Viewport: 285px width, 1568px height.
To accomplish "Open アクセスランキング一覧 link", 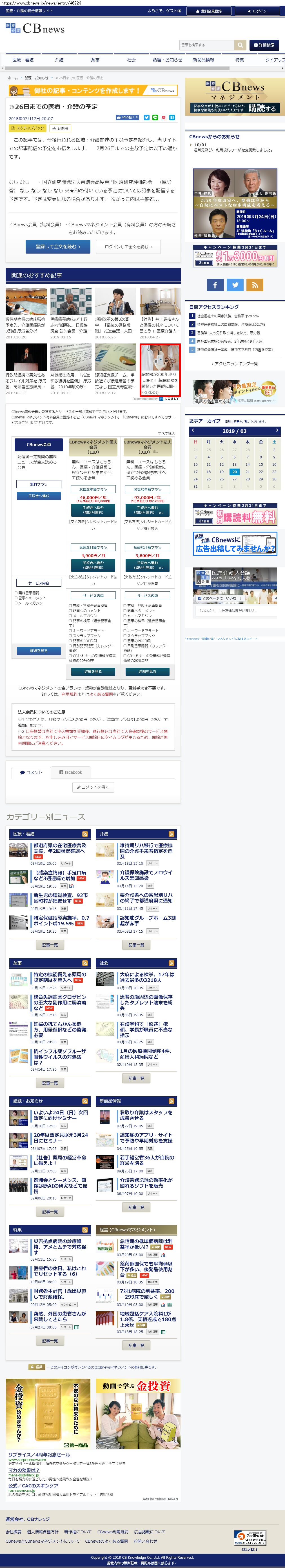I will click(235, 363).
